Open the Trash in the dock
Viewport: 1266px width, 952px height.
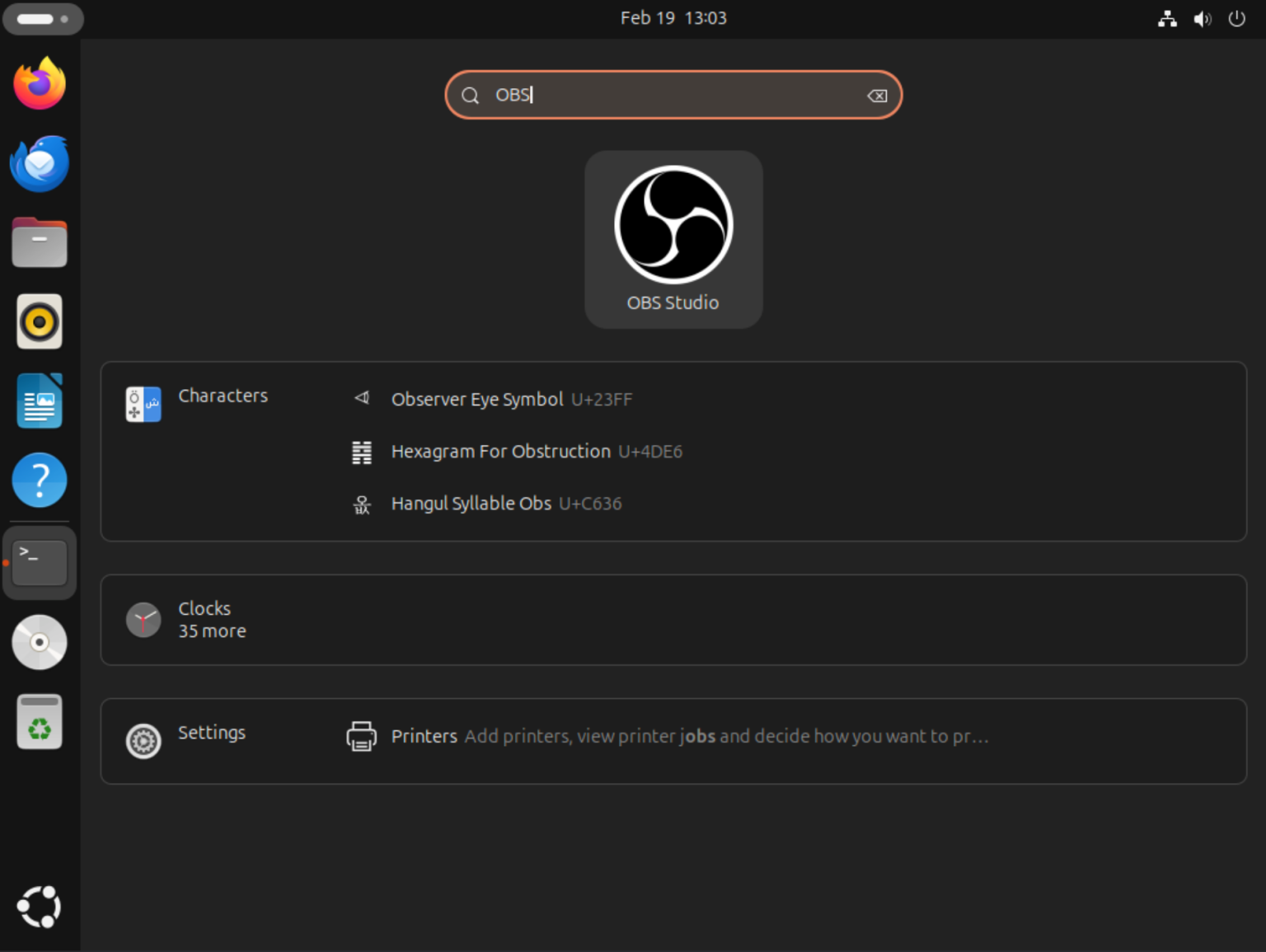pyautogui.click(x=39, y=721)
